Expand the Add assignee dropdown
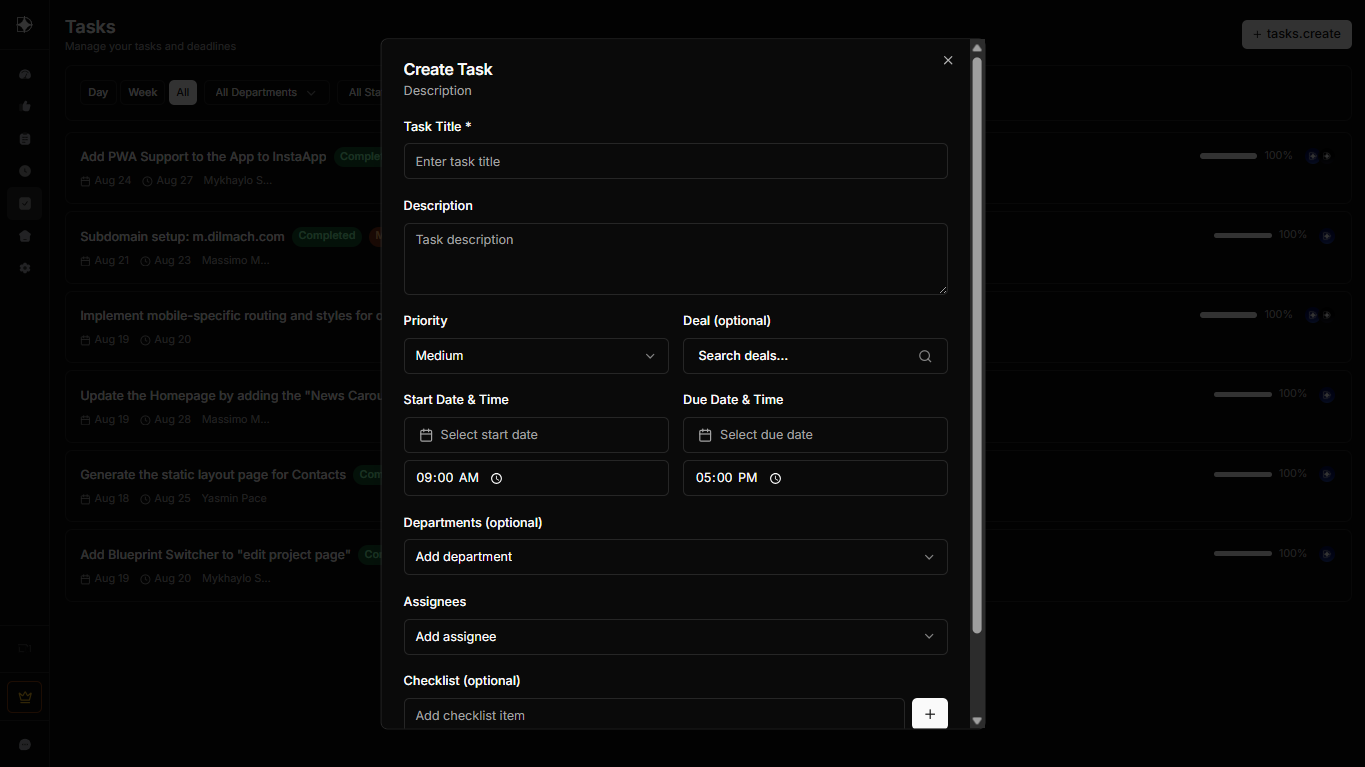1365x767 pixels. coord(675,637)
